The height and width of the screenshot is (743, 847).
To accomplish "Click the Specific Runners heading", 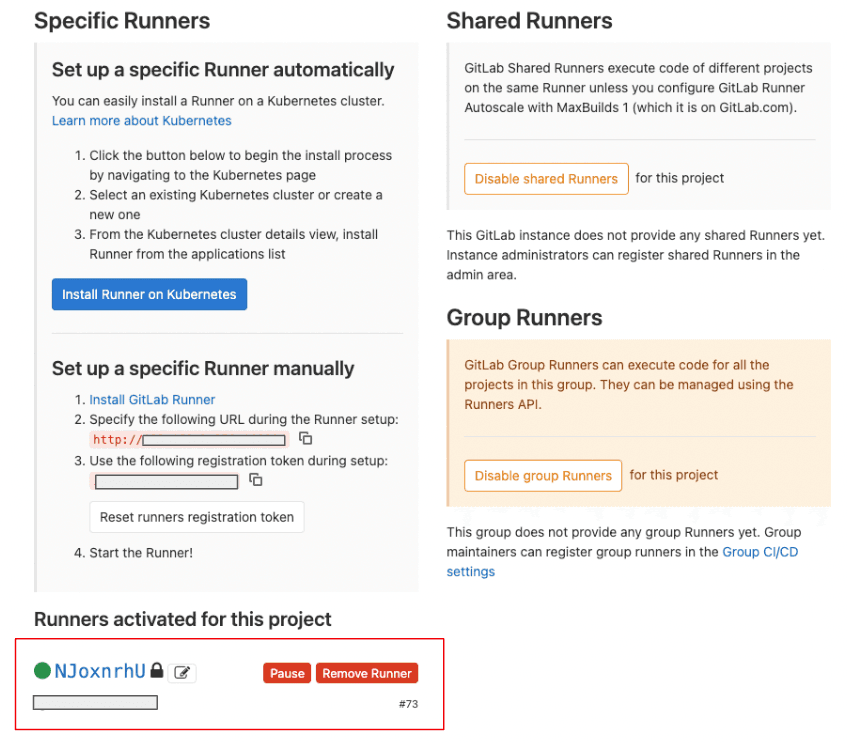I will tap(122, 21).
